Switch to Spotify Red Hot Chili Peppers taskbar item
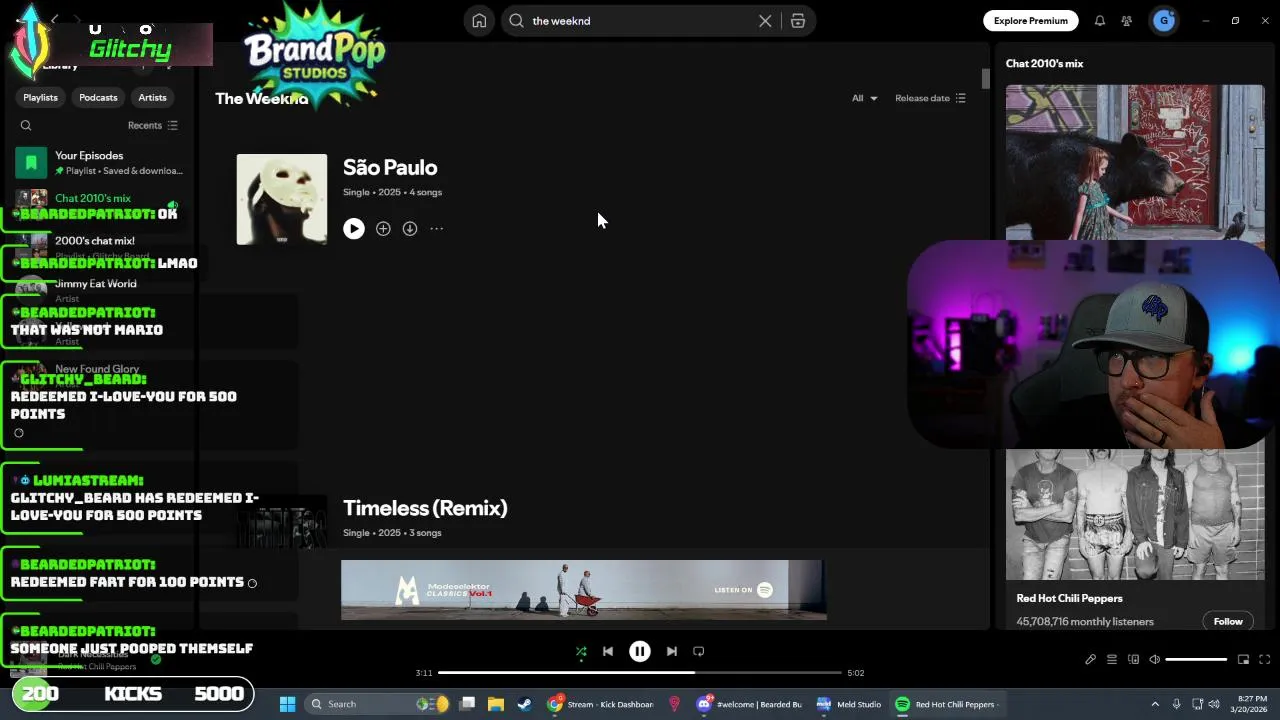This screenshot has height=720, width=1280. (946, 705)
